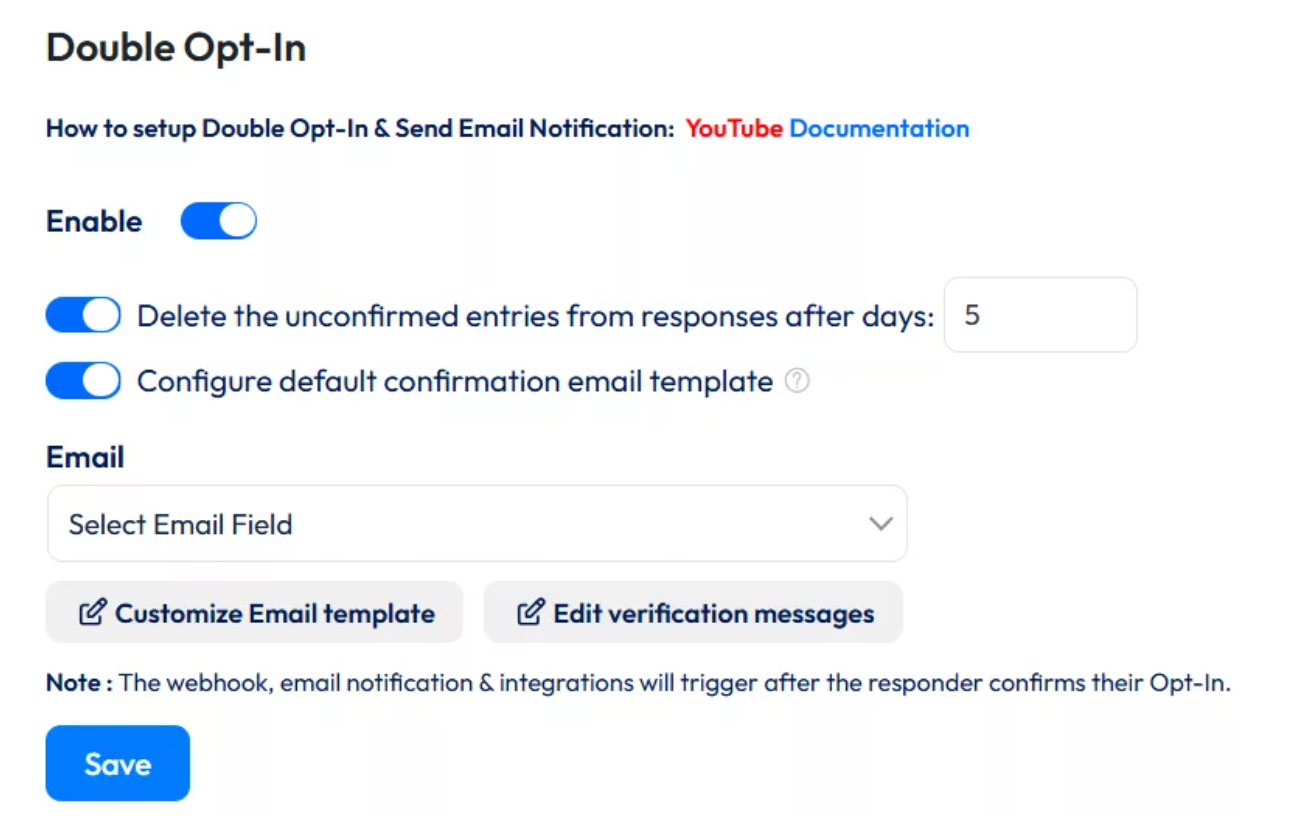The height and width of the screenshot is (816, 1297).
Task: Disable deleting unconfirmed entries toggle
Action: (x=83, y=316)
